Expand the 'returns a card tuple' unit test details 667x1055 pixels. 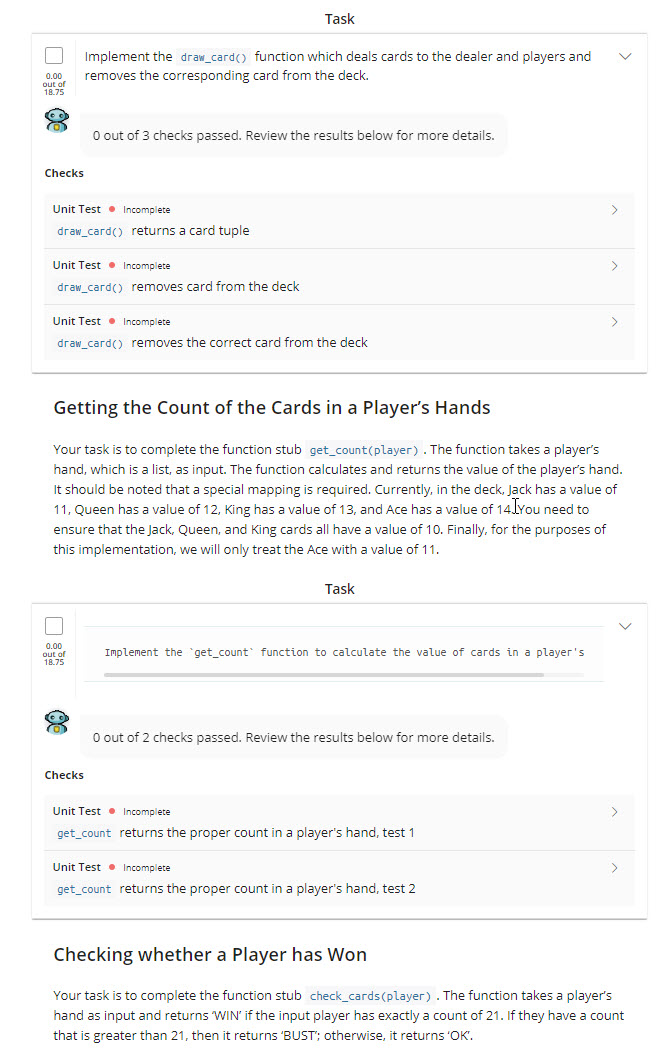click(616, 210)
